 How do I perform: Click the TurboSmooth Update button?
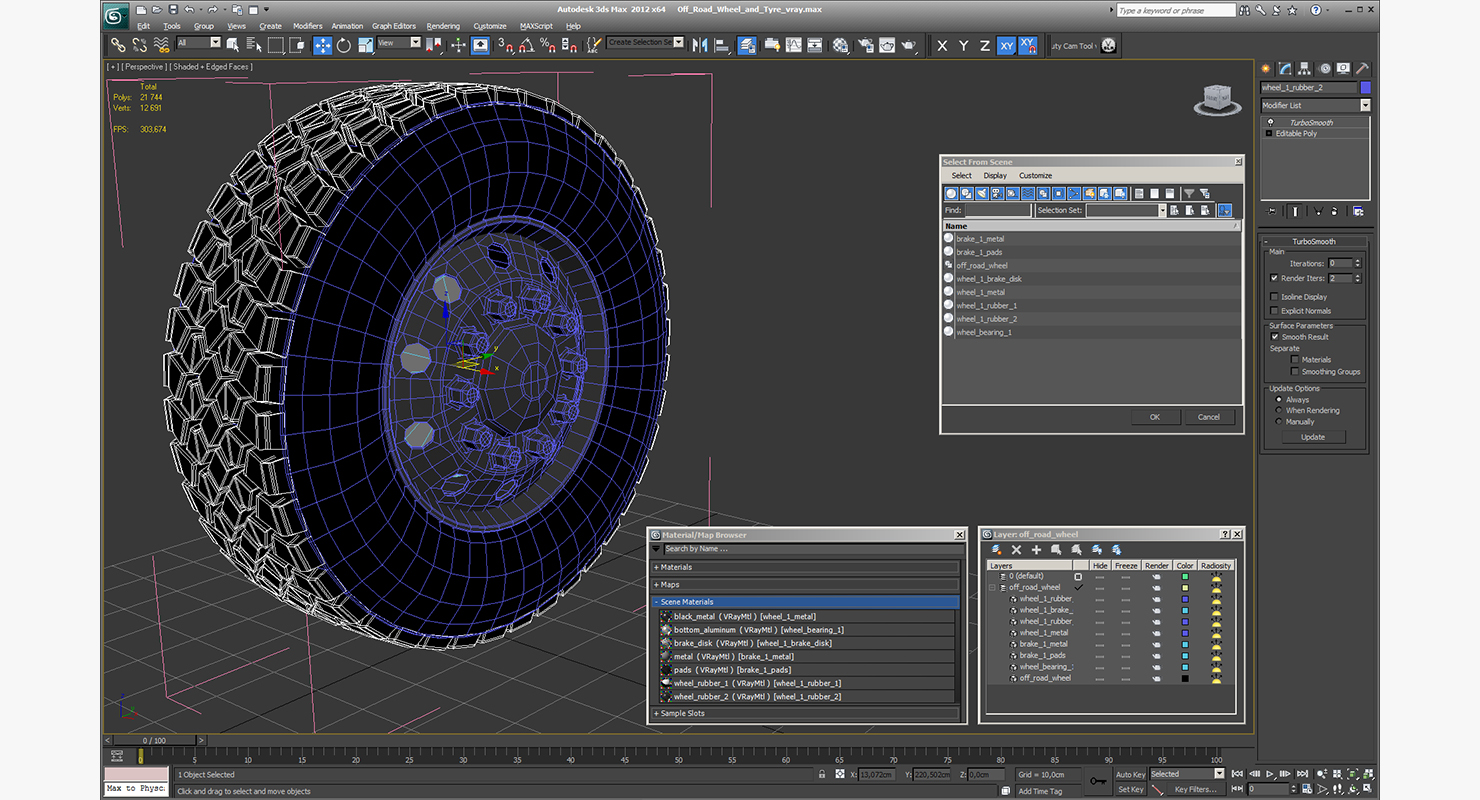tap(1313, 437)
